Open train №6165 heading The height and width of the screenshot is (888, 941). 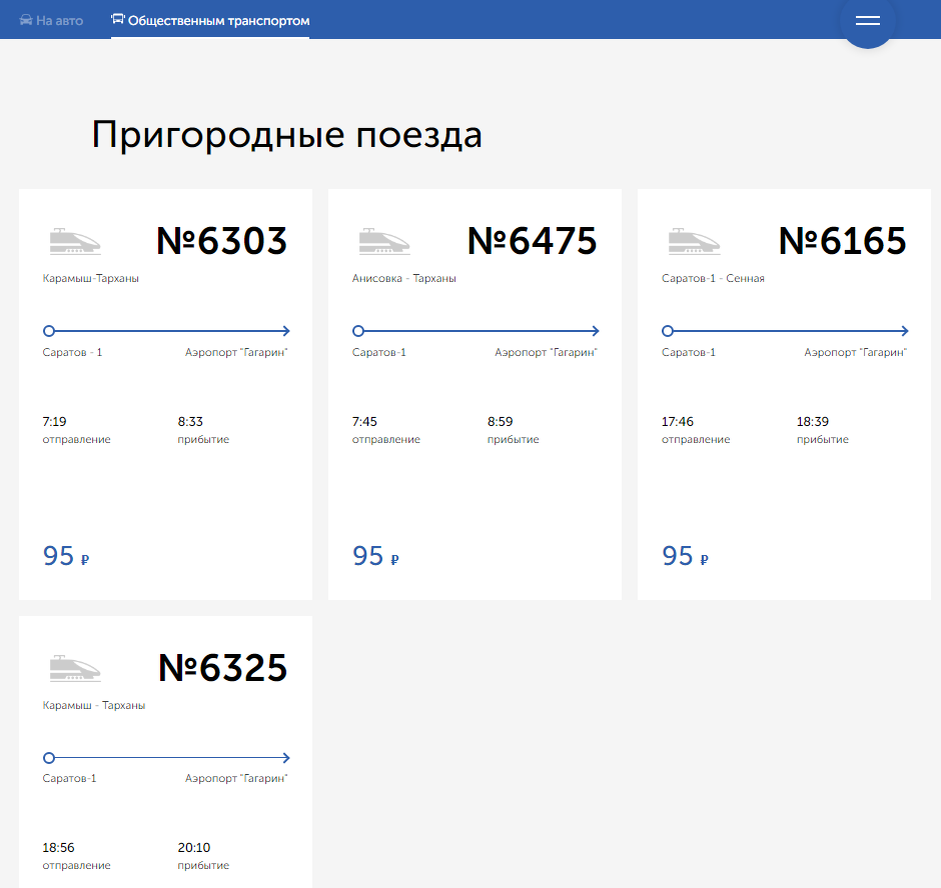pyautogui.click(x=842, y=241)
